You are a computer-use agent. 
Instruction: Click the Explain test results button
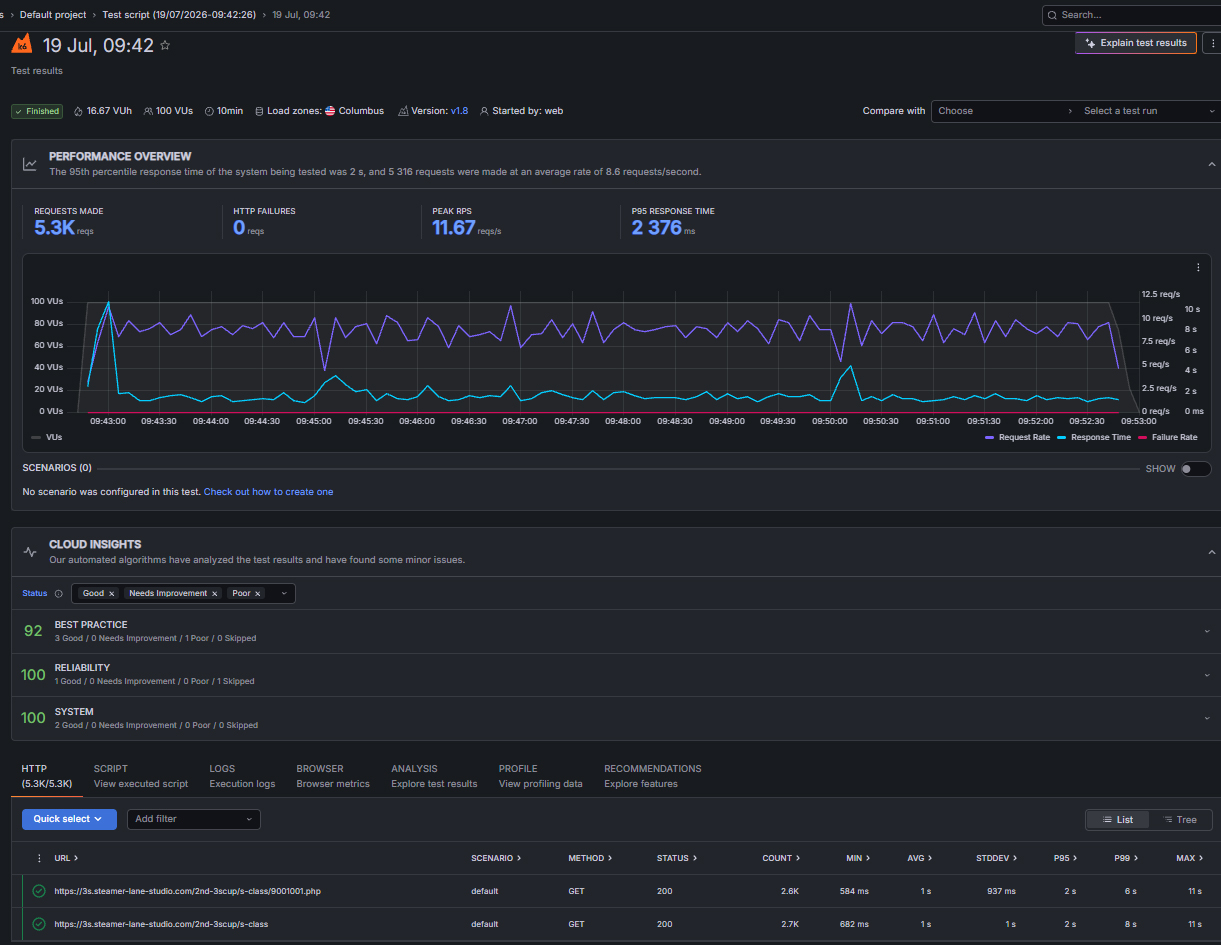(x=1135, y=43)
